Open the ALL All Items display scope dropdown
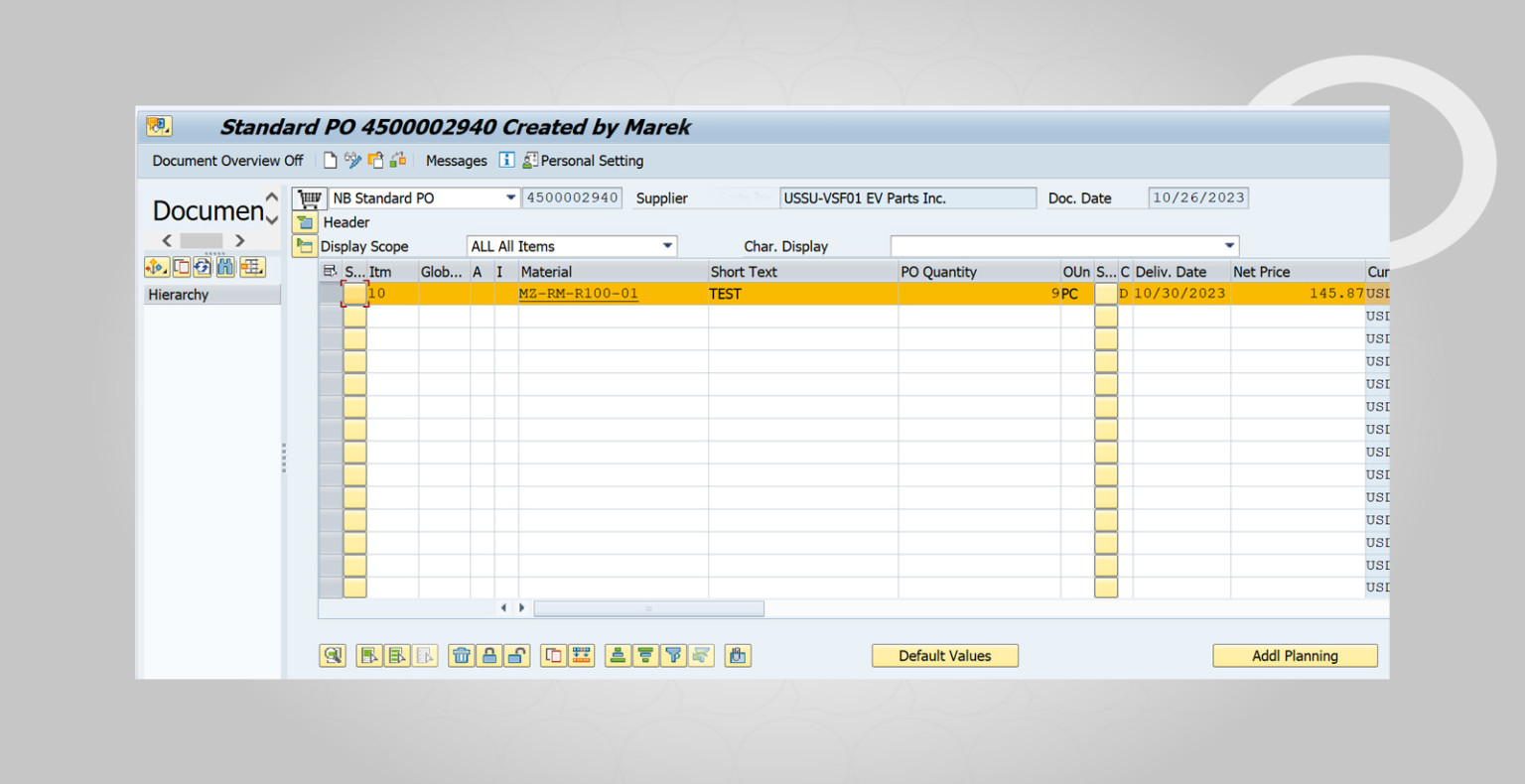The image size is (1525, 784). pos(667,245)
